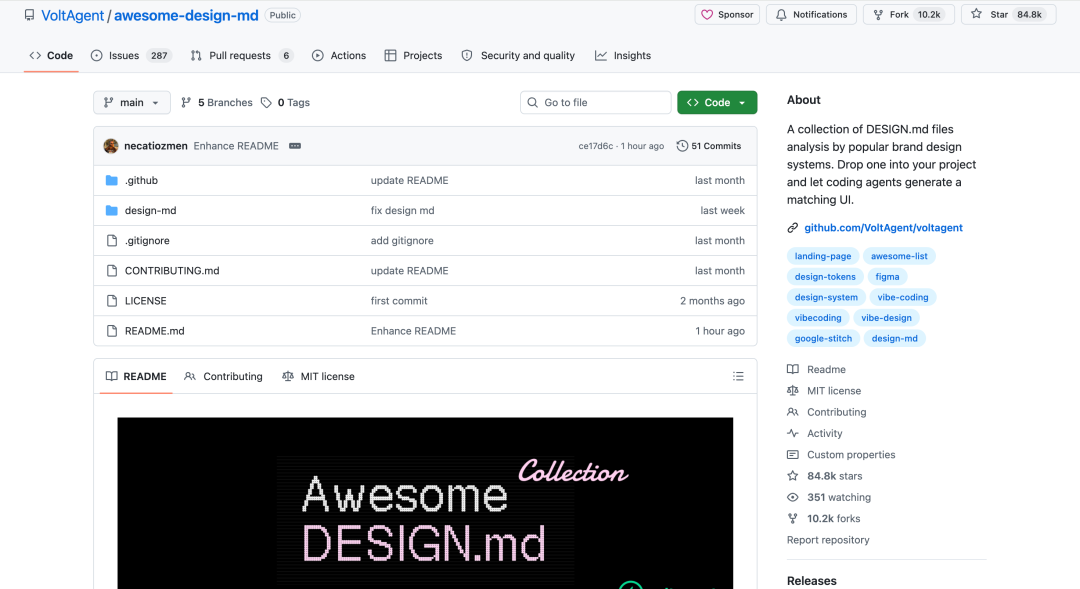
Task: Open the 'first commit' commit message
Action: point(399,301)
